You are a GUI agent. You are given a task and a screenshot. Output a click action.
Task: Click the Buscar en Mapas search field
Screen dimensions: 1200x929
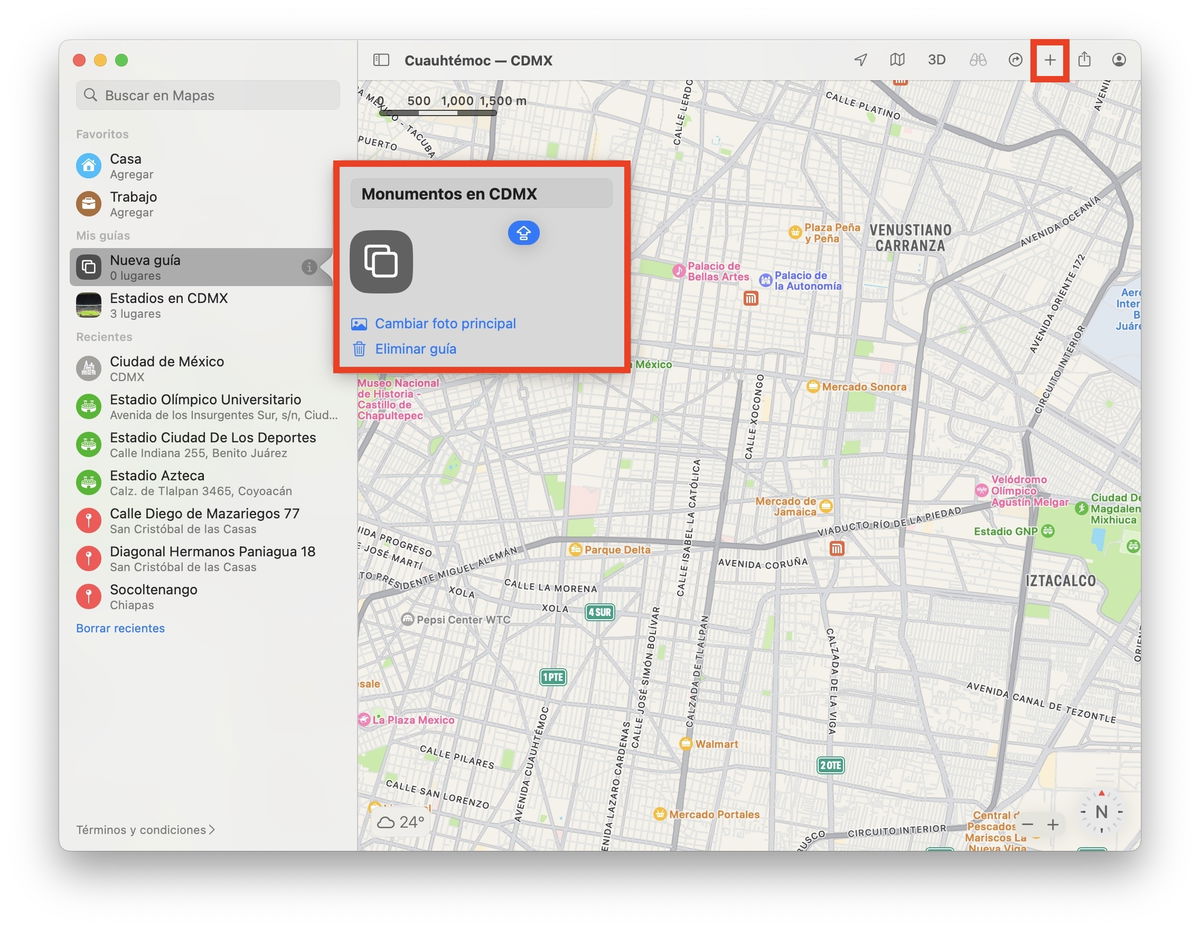207,95
